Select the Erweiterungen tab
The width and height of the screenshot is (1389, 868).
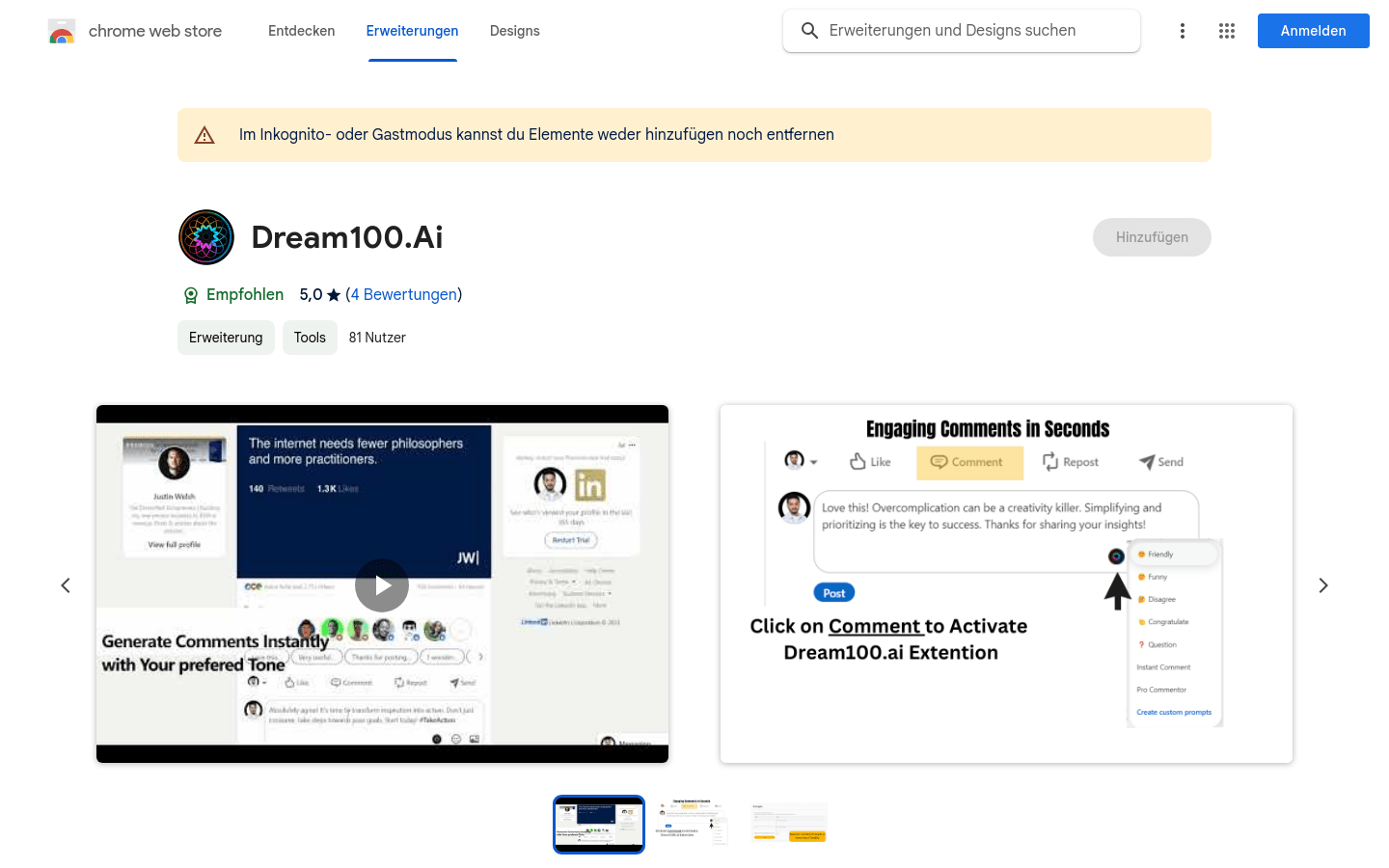click(x=412, y=31)
